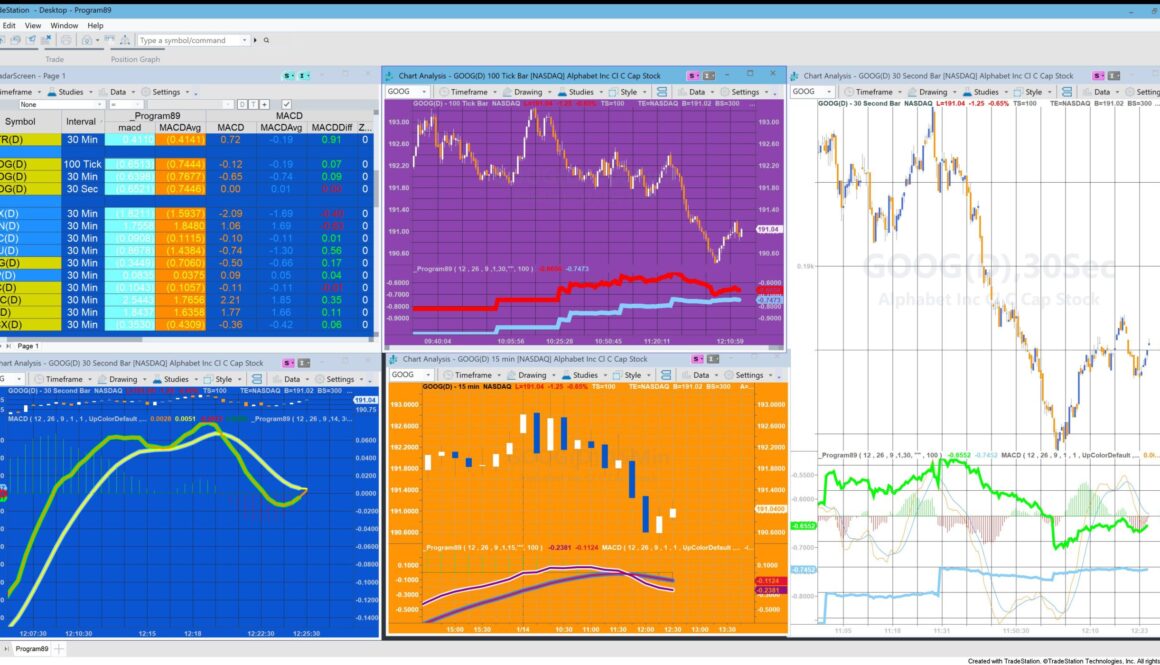Click the plus button in RadarScreen filter row
This screenshot has height=665, width=1160.
(x=264, y=104)
